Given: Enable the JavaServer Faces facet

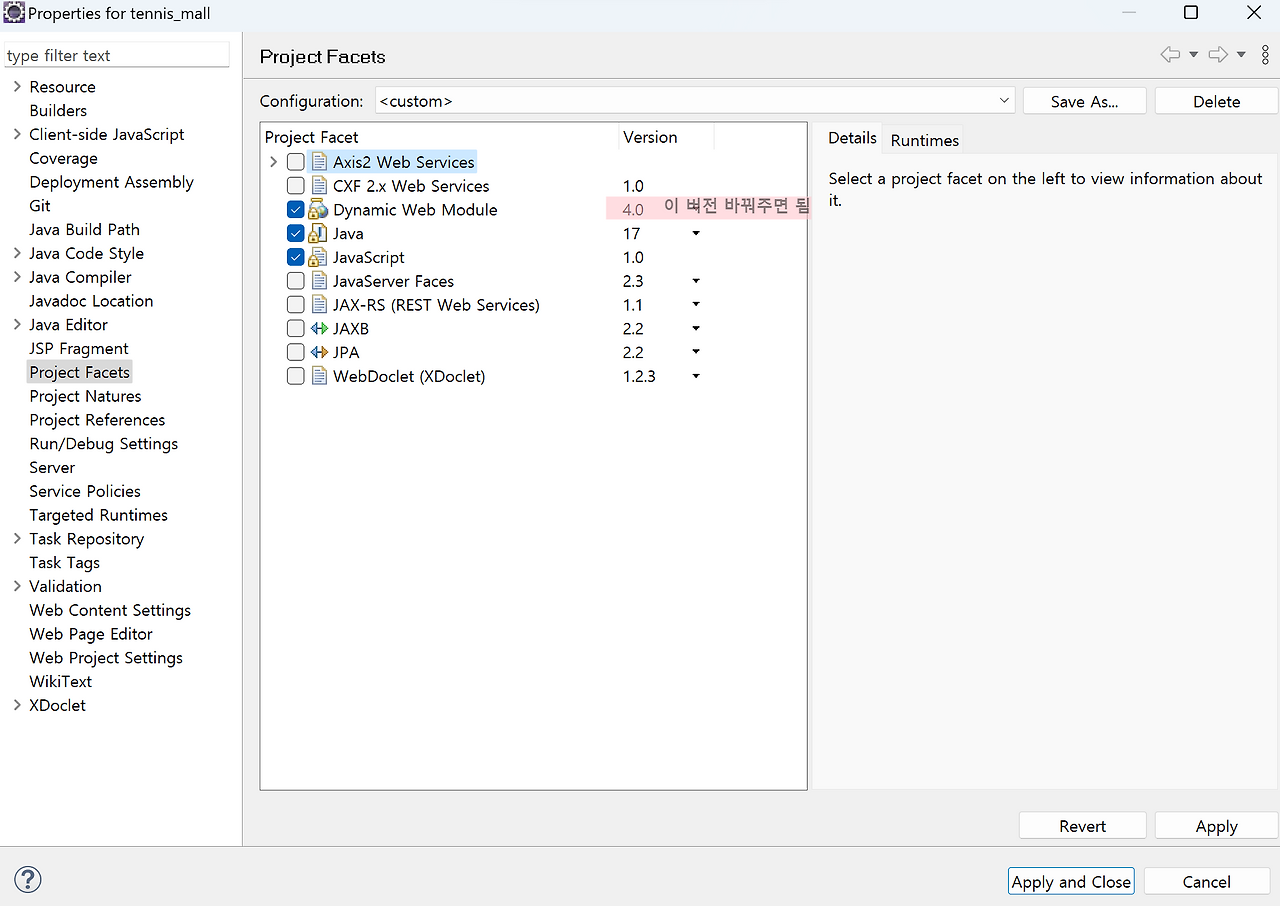Looking at the screenshot, I should (x=295, y=281).
